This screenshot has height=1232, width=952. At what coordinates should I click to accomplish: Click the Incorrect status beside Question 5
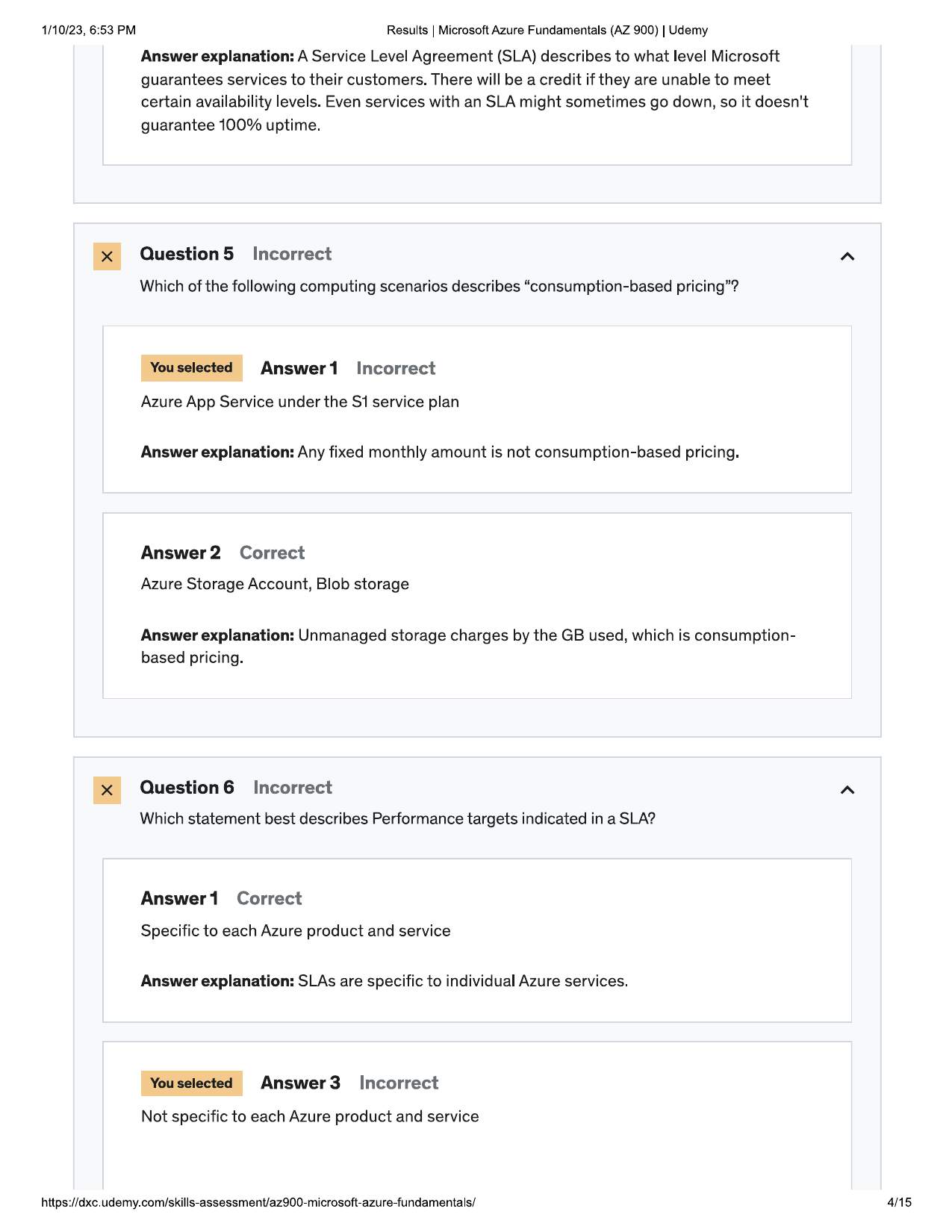tap(292, 254)
